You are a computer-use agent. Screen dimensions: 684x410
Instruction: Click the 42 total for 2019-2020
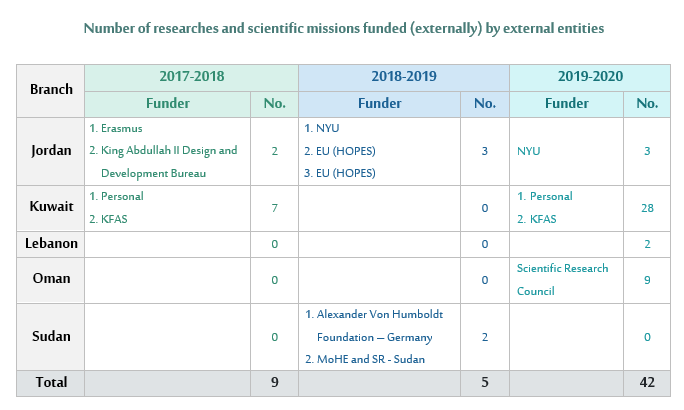pyautogui.click(x=647, y=382)
